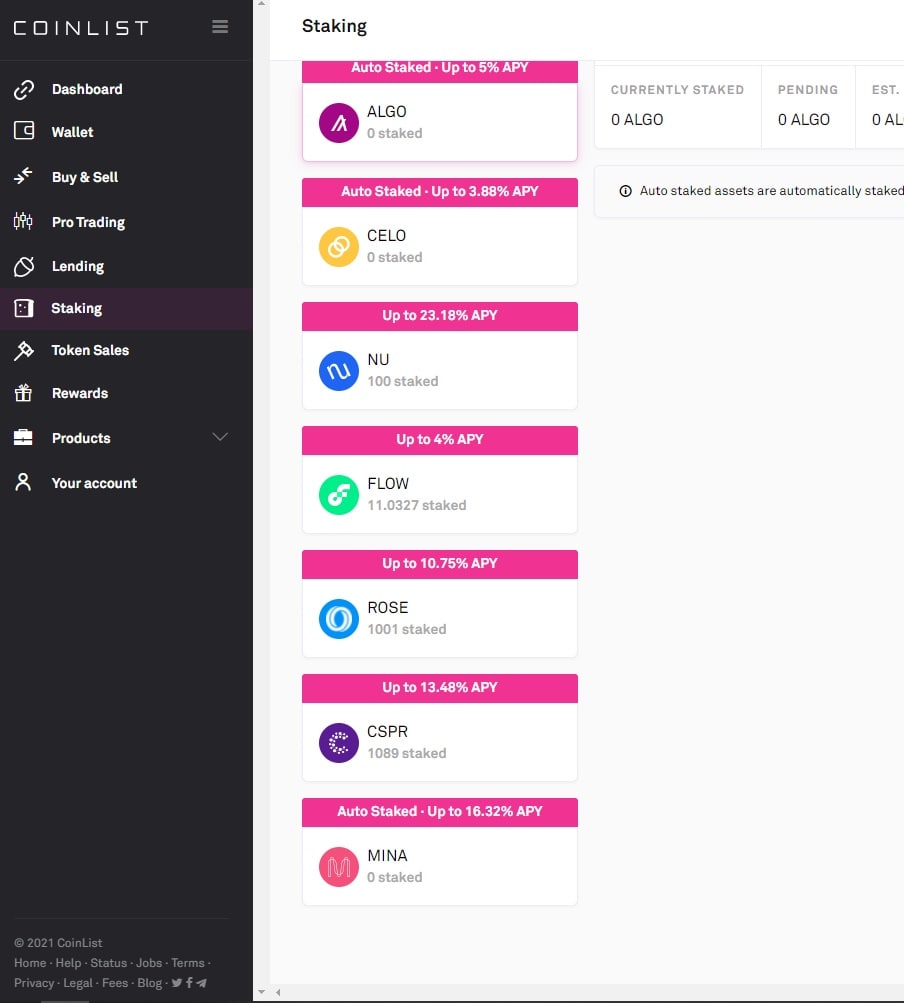Open the Jobs footer link
The height and width of the screenshot is (1003, 904).
pos(149,963)
